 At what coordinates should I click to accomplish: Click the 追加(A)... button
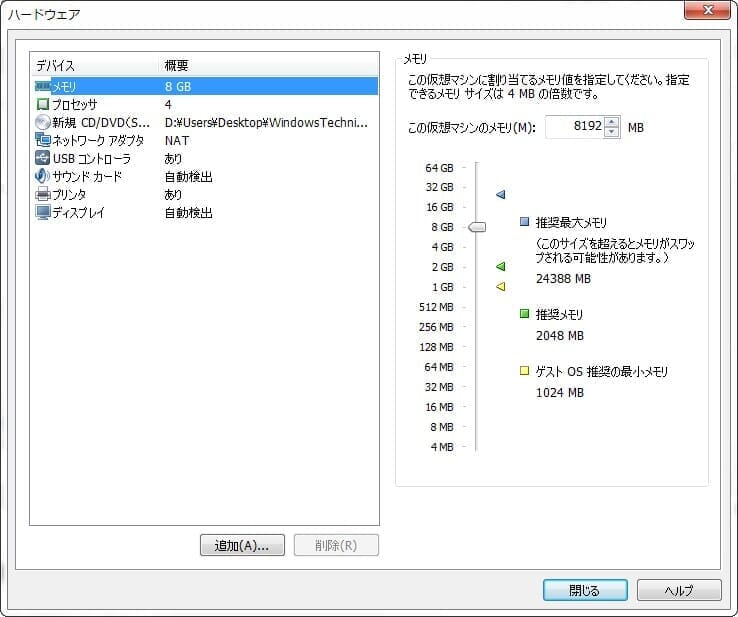242,545
